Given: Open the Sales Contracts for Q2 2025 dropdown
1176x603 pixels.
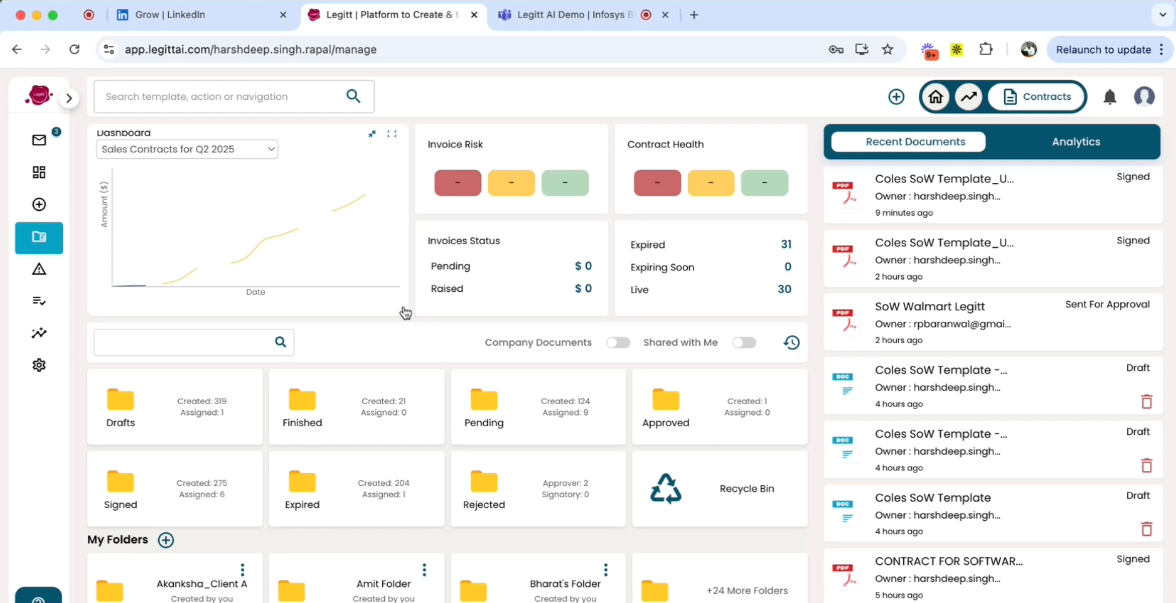Looking at the screenshot, I should point(187,149).
